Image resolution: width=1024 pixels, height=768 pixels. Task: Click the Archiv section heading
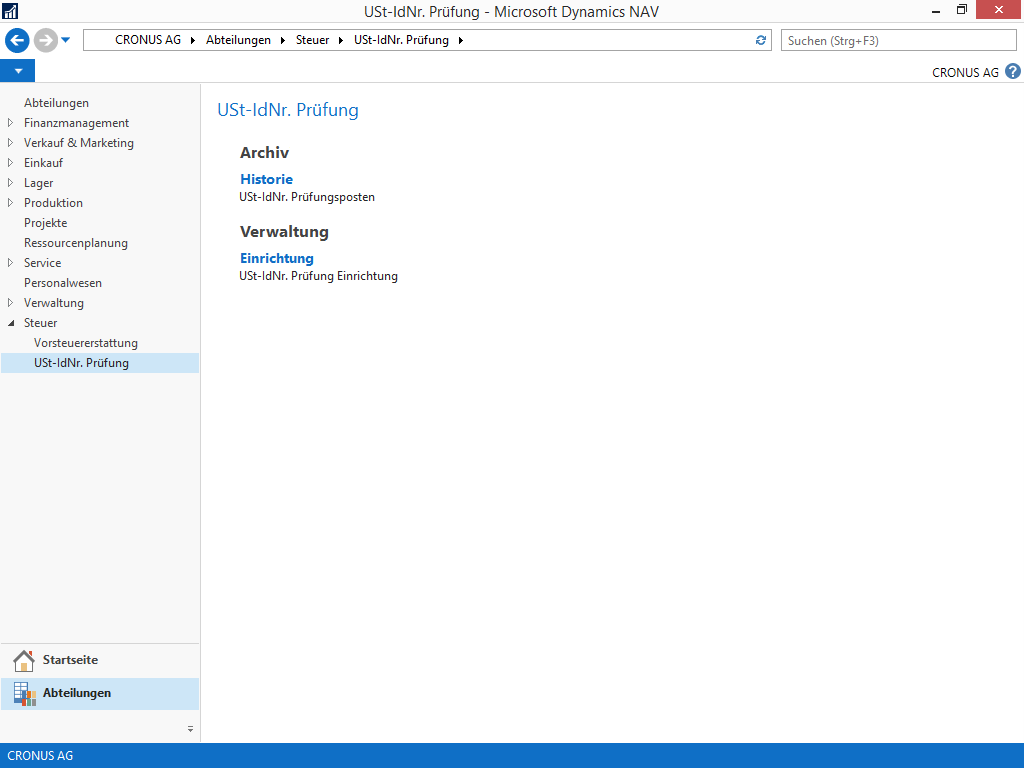tap(264, 152)
